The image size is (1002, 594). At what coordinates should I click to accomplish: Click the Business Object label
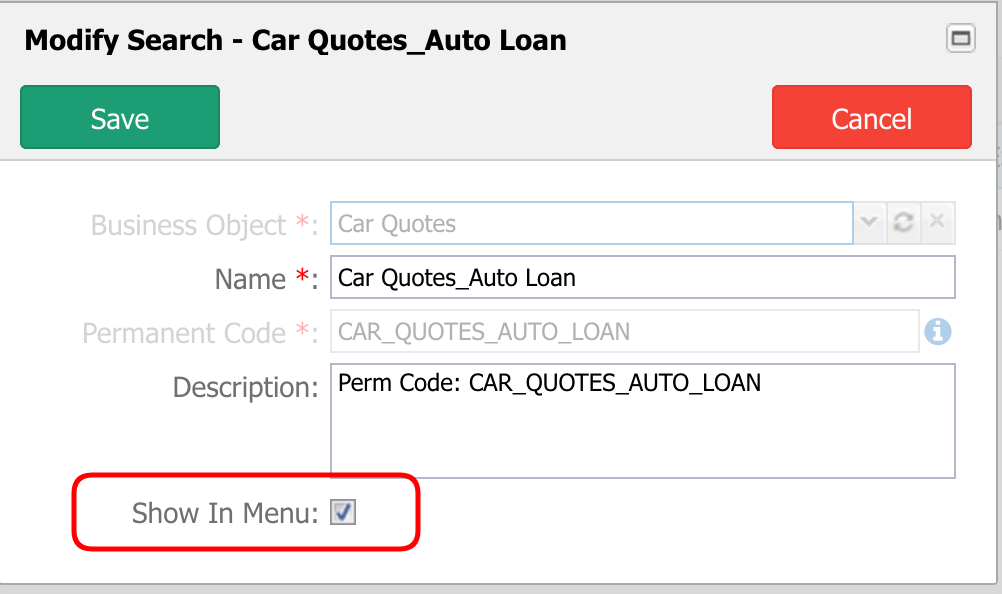click(189, 225)
